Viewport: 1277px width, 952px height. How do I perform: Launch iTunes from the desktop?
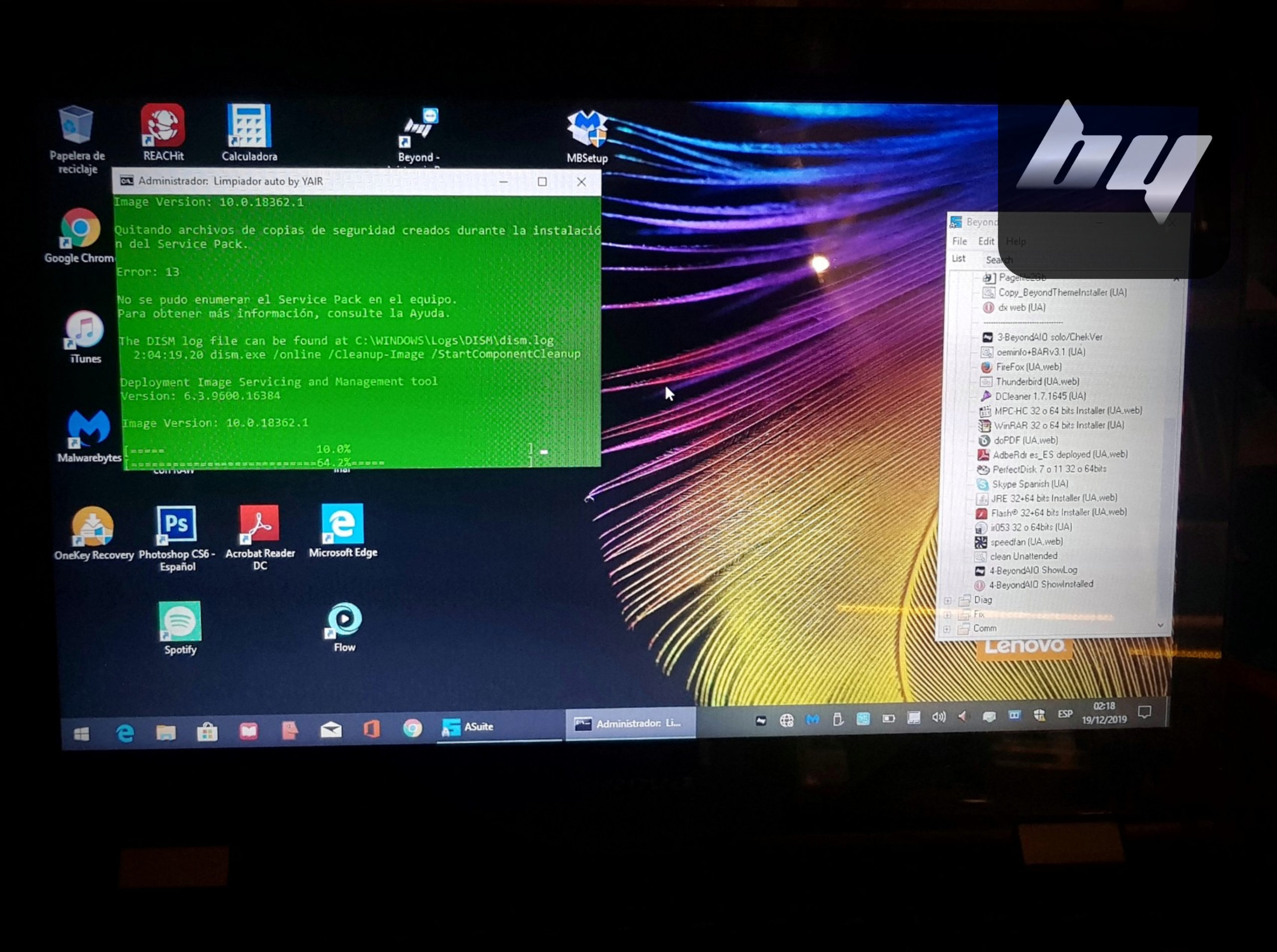[85, 331]
